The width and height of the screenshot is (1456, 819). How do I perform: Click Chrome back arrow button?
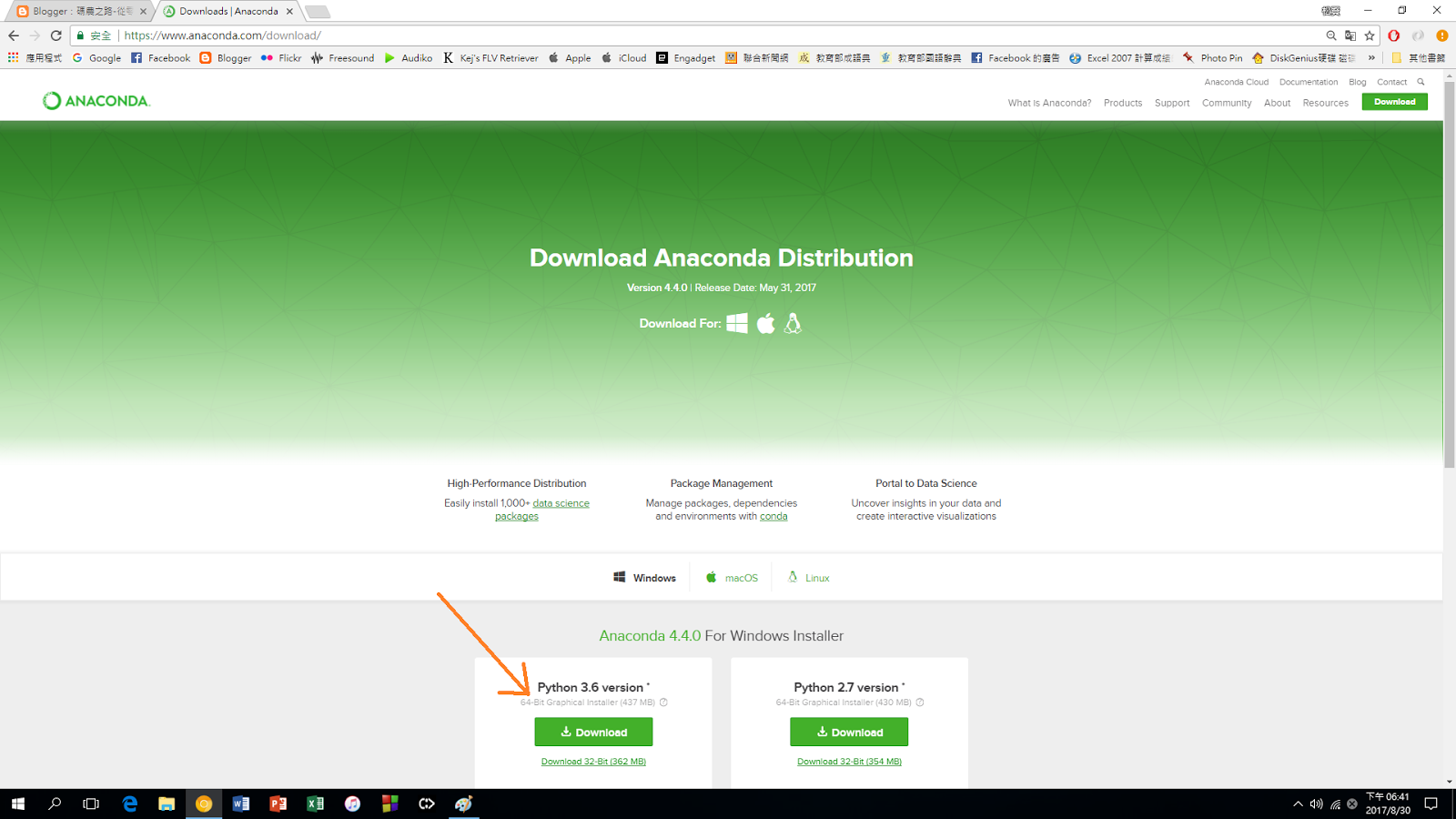(13, 35)
